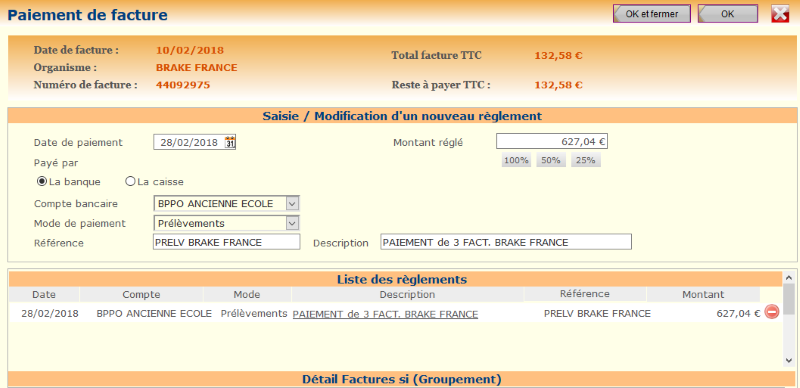
Task: Click PRELV BRAKE FRANCE reference cell
Action: 597,313
